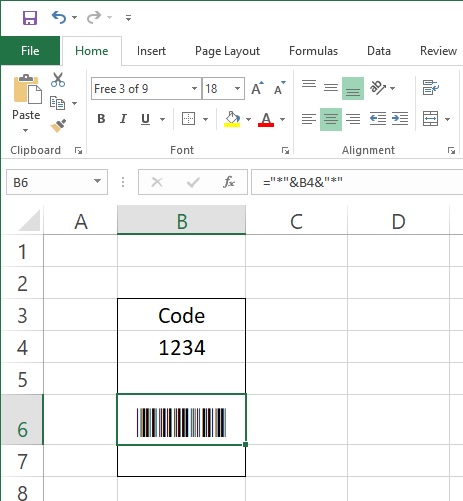Open the Insert ribbon tab

(x=151, y=51)
